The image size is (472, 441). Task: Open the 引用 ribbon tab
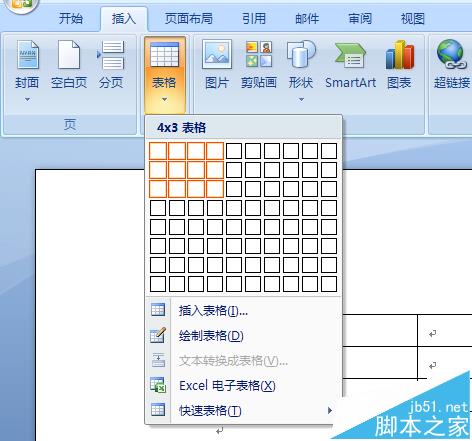tap(254, 18)
